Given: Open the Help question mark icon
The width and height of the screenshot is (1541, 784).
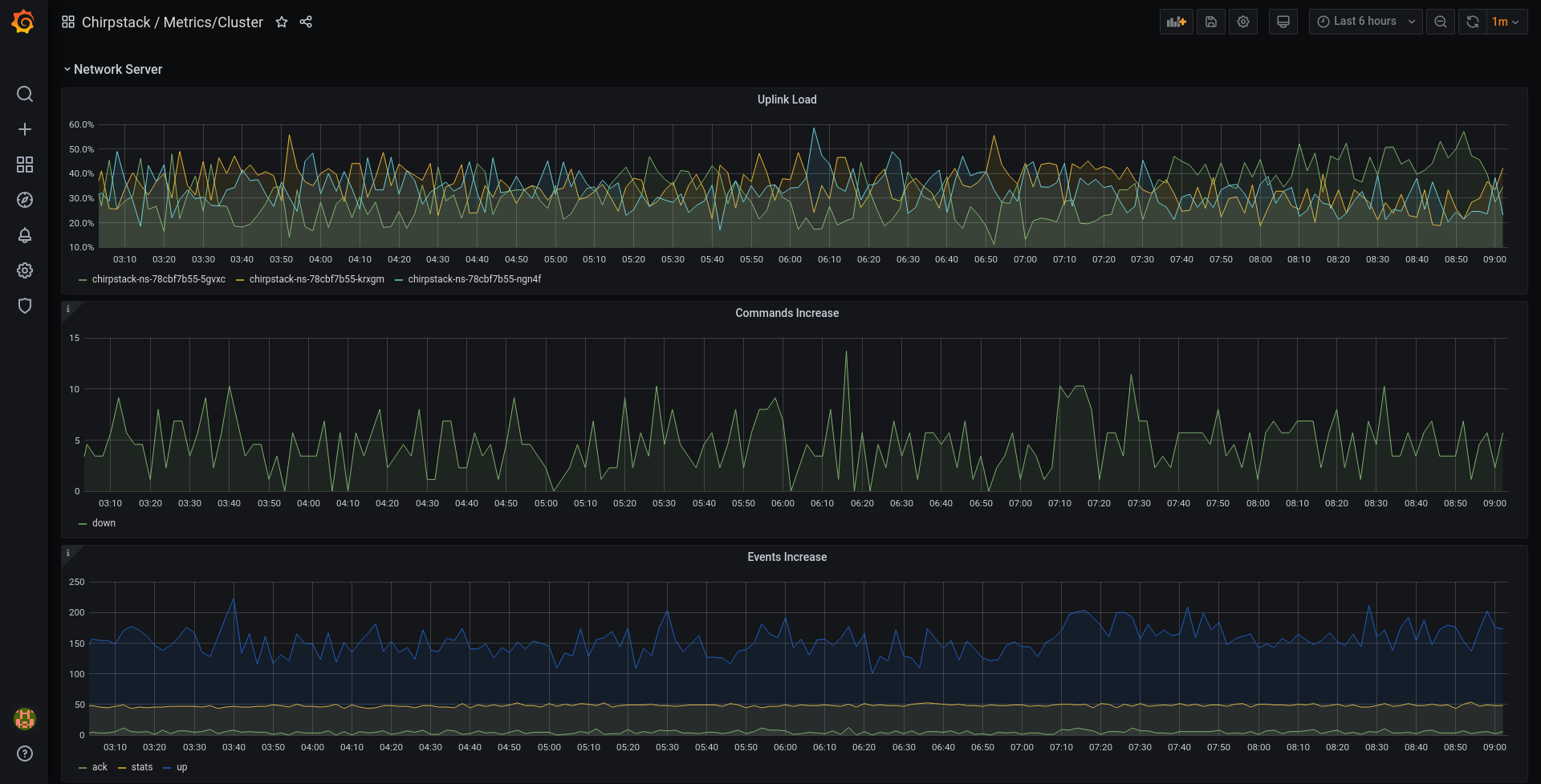Looking at the screenshot, I should 25,754.
